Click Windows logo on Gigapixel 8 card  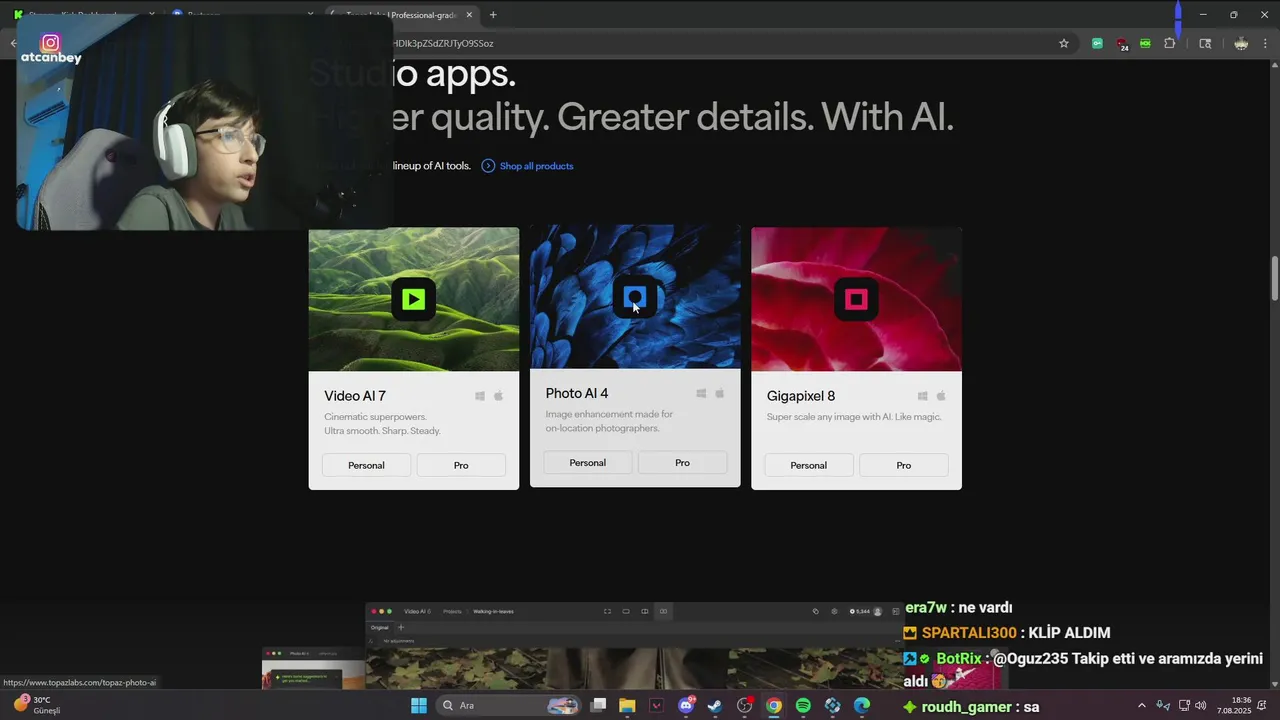[x=923, y=396]
